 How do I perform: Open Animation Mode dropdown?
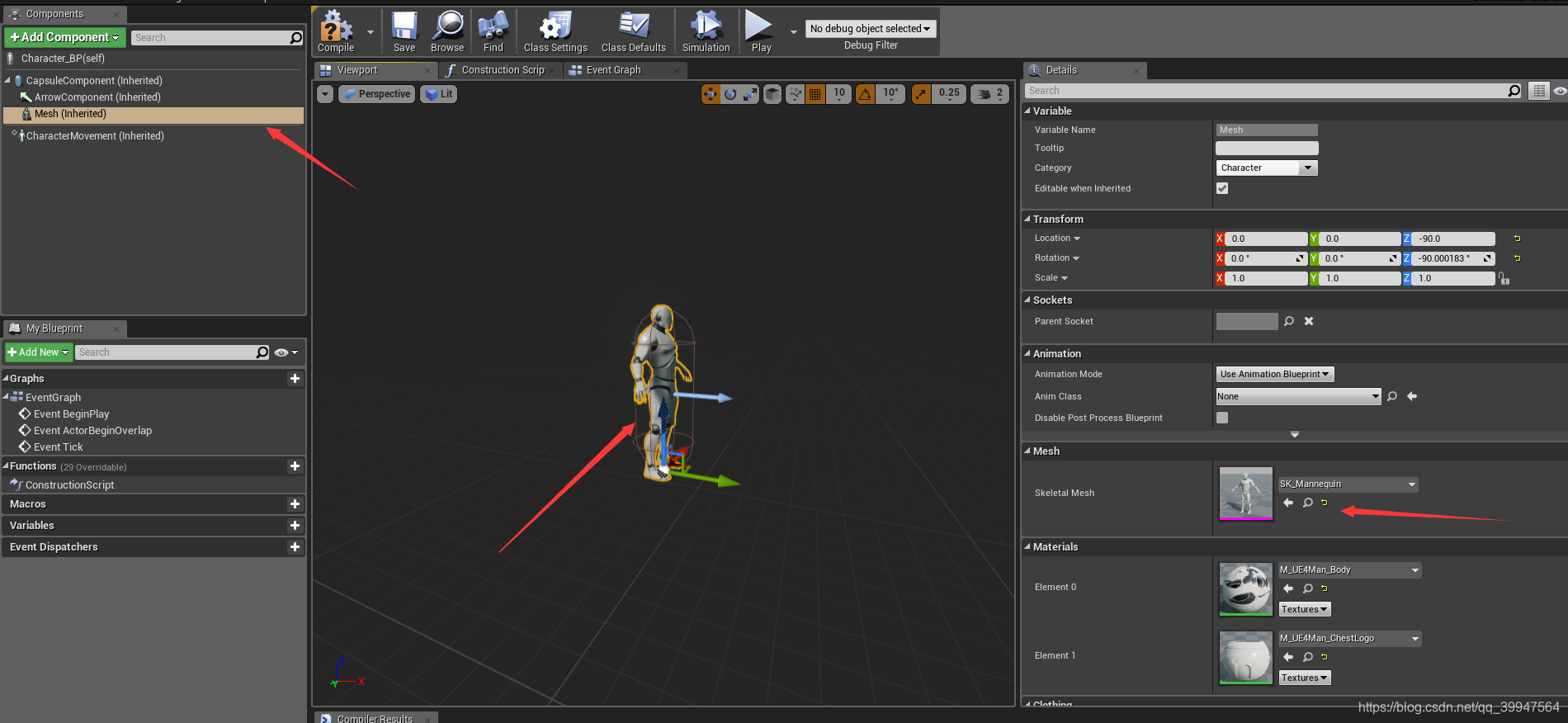point(1275,374)
